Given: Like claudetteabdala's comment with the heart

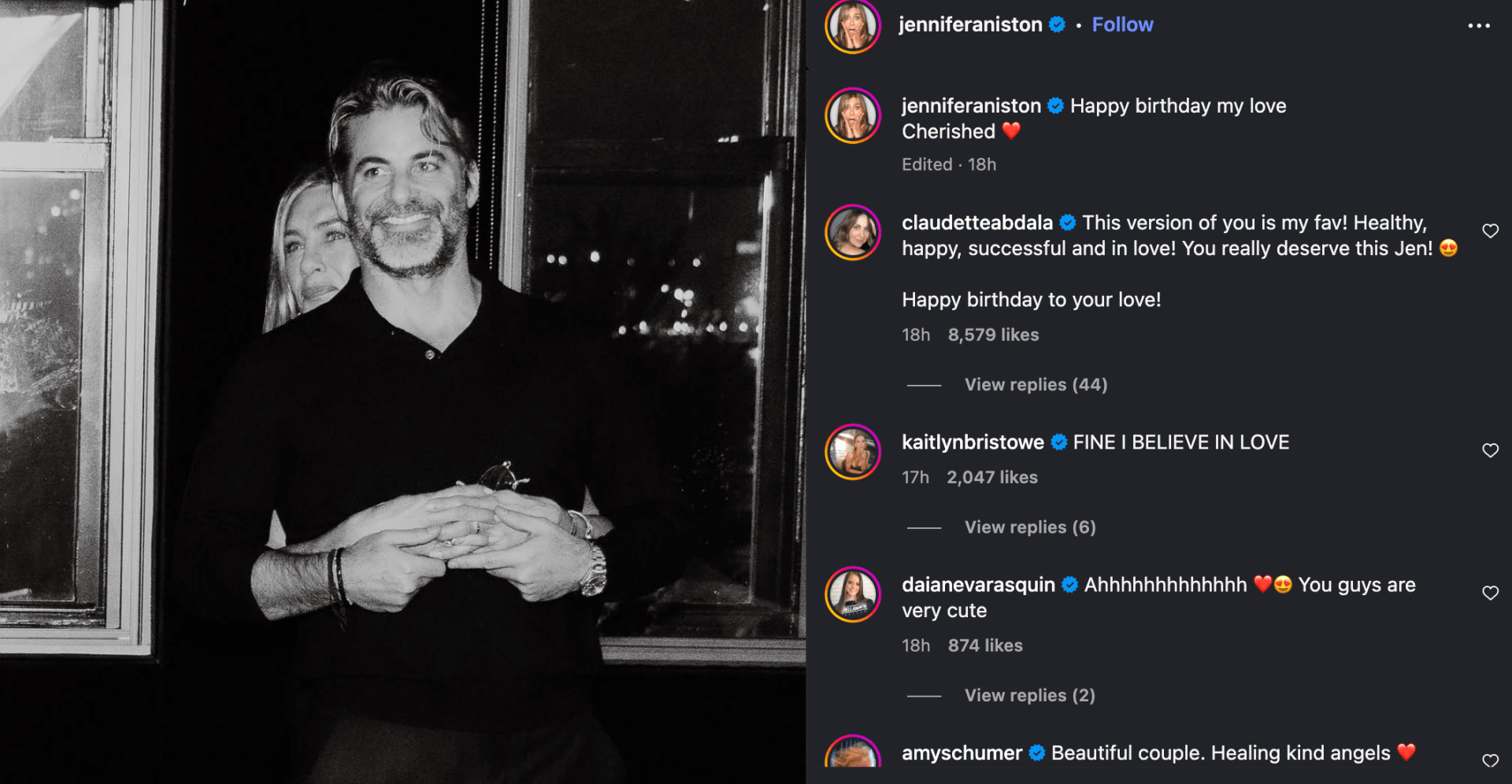Looking at the screenshot, I should pyautogui.click(x=1490, y=231).
